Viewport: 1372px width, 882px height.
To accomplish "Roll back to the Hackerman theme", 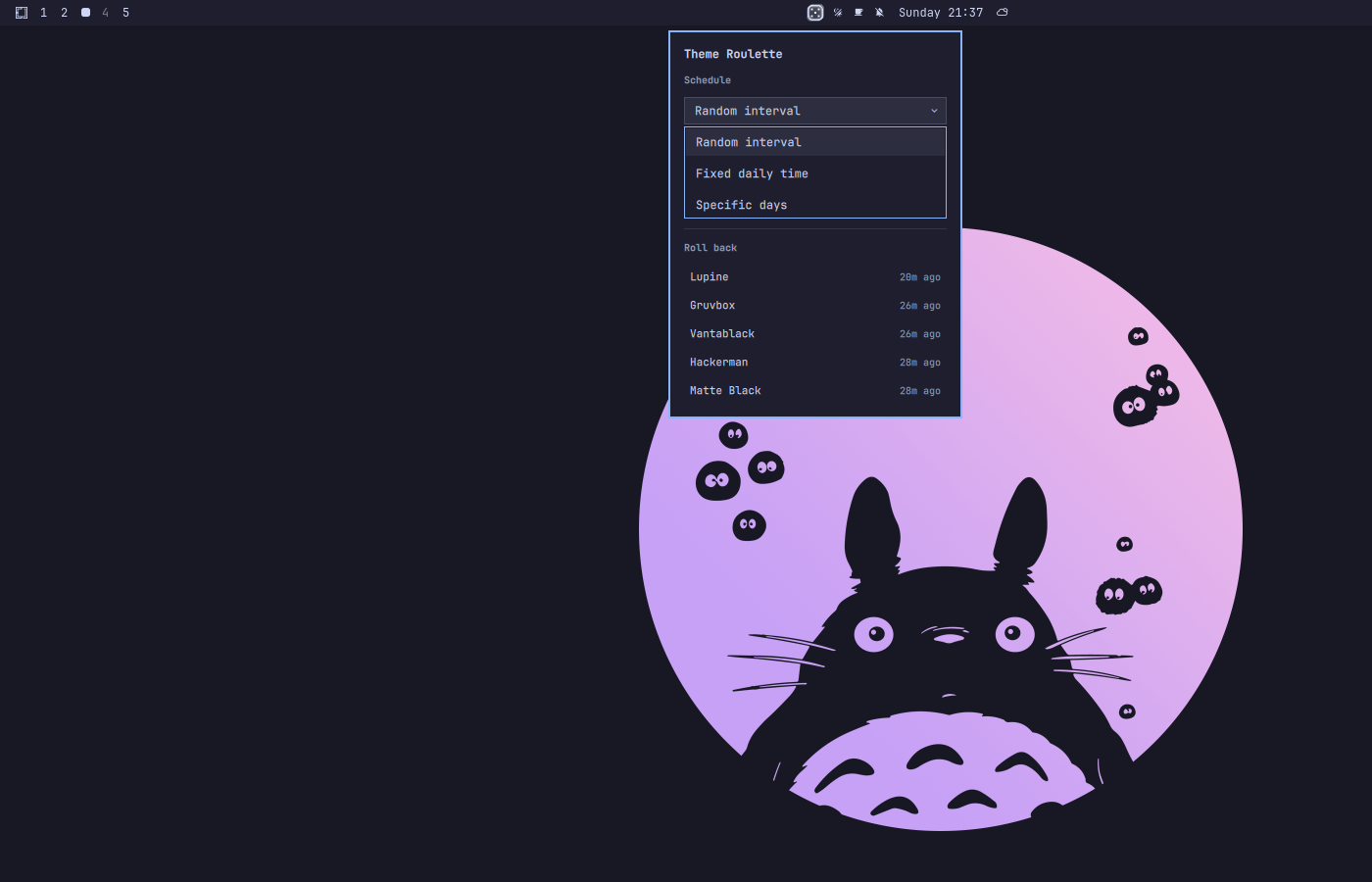I will click(815, 363).
